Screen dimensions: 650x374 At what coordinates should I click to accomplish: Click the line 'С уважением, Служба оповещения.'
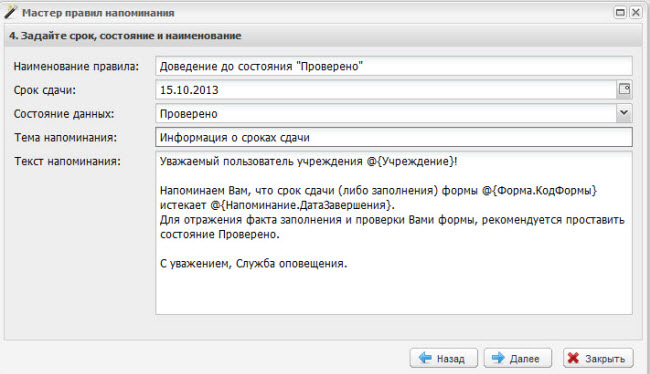point(254,263)
